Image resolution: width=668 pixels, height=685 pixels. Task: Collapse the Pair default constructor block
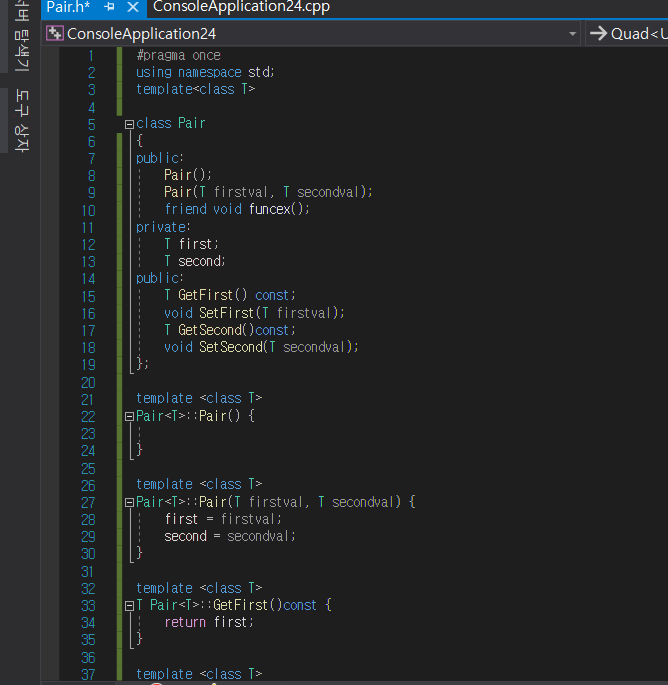tap(129, 416)
